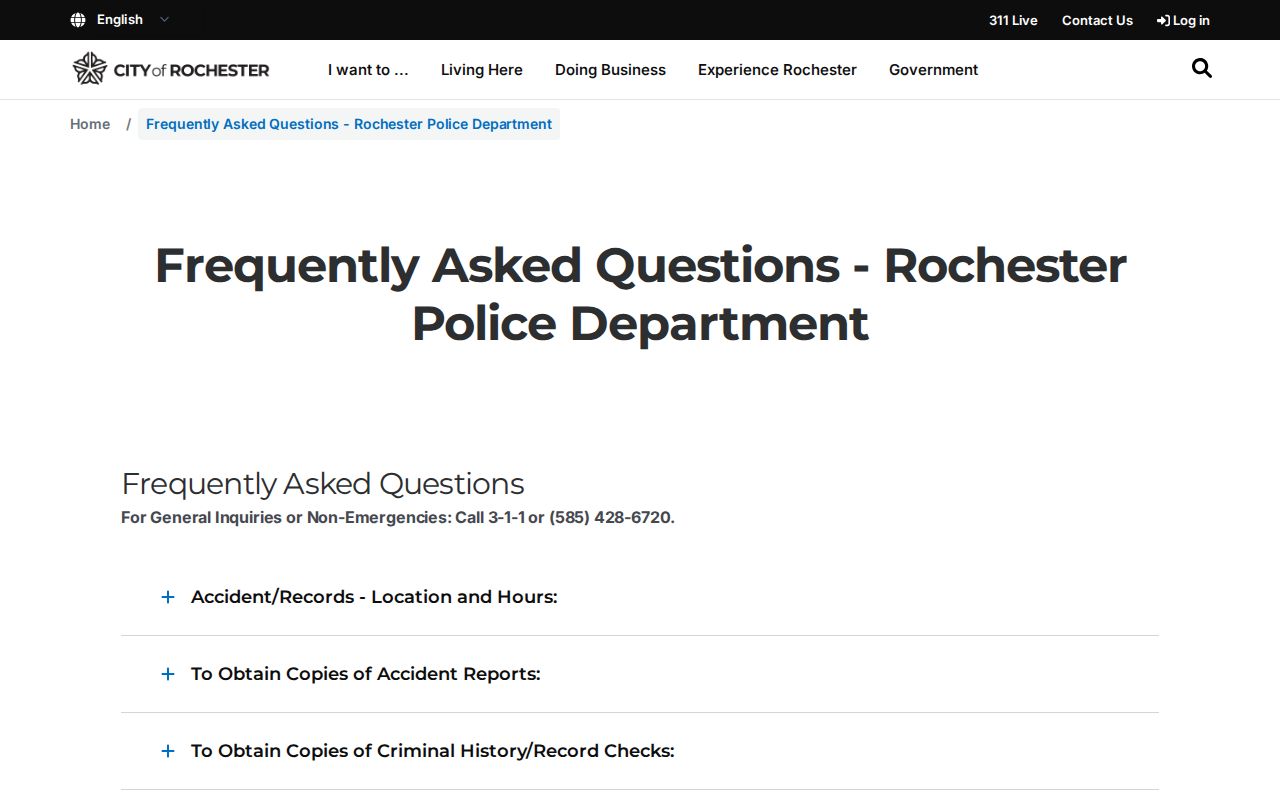Expand To Obtain Copies of Criminal History/Record Checks
Screen dimensions: 1280x800
coord(640,751)
